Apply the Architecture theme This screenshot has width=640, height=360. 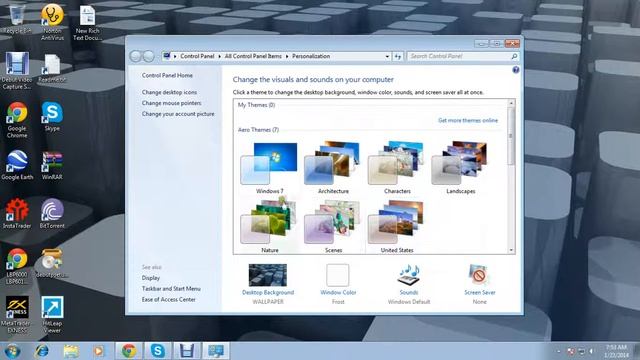[333, 168]
